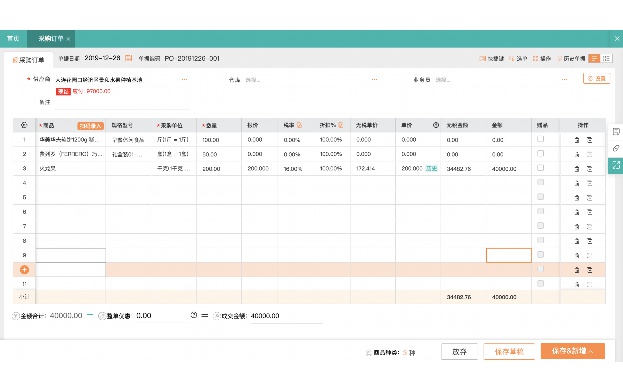Tick the gift checkbox in row 4
Screen dimensions: 623x392
tap(540, 182)
